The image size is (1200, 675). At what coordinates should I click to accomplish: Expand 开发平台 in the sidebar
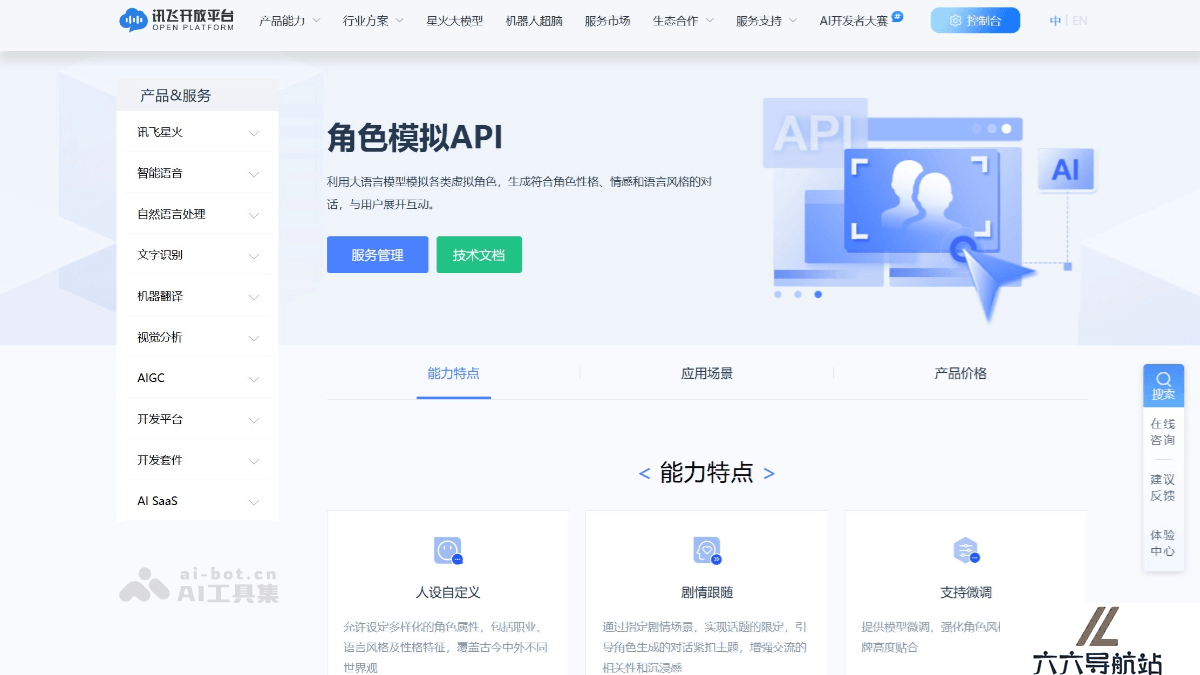click(x=197, y=419)
